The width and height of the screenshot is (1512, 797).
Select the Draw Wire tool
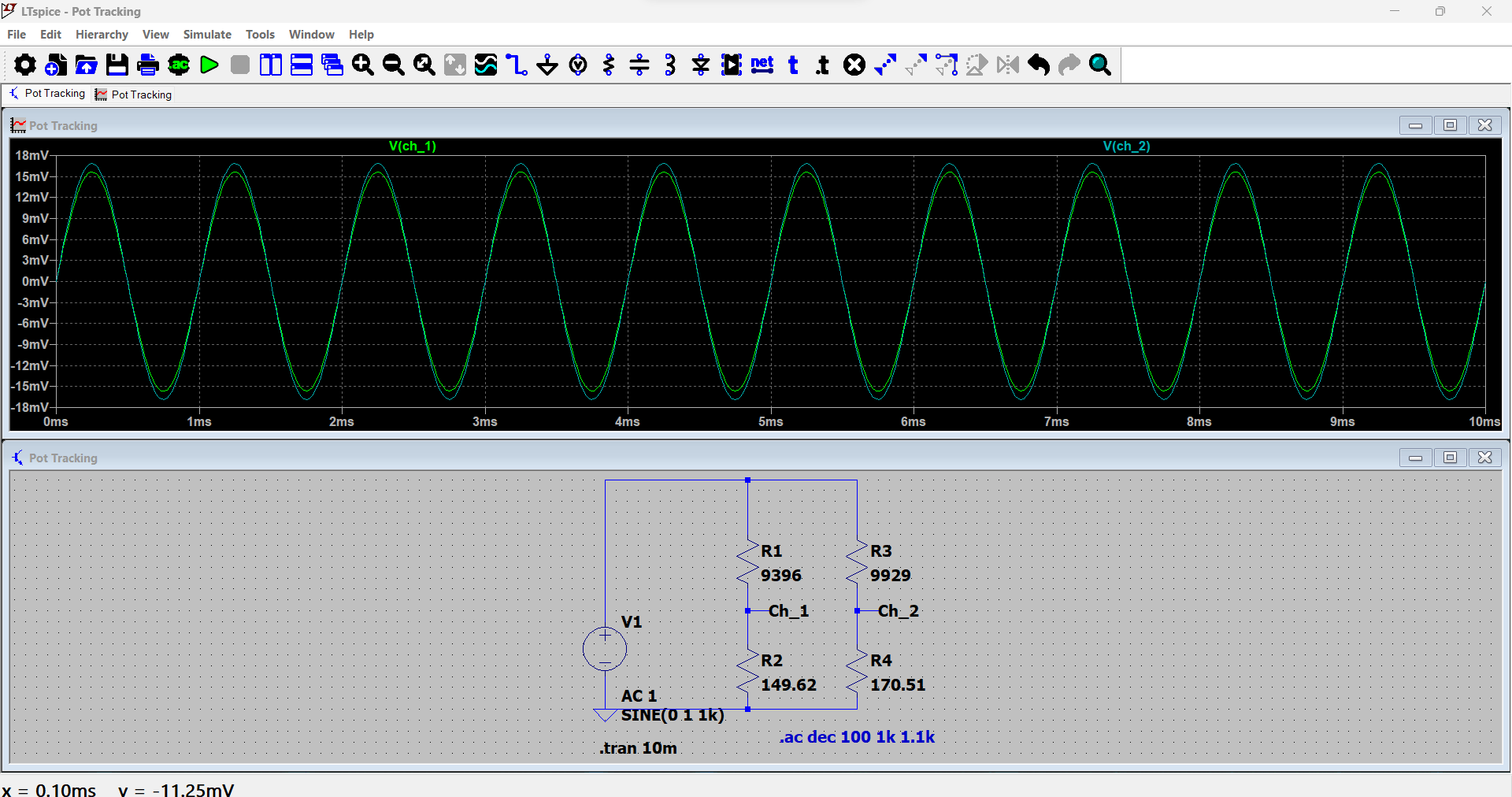coord(517,65)
